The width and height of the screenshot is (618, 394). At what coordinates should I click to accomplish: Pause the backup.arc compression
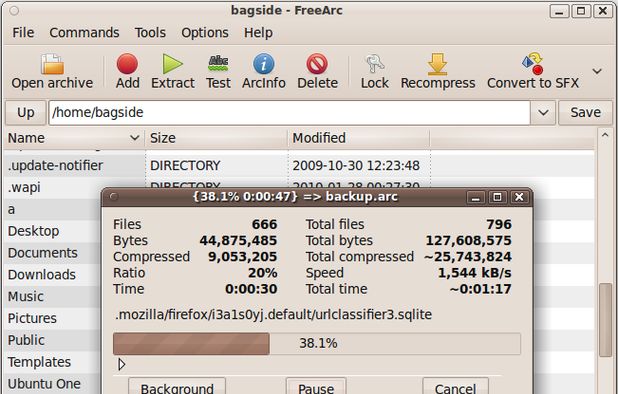(316, 387)
